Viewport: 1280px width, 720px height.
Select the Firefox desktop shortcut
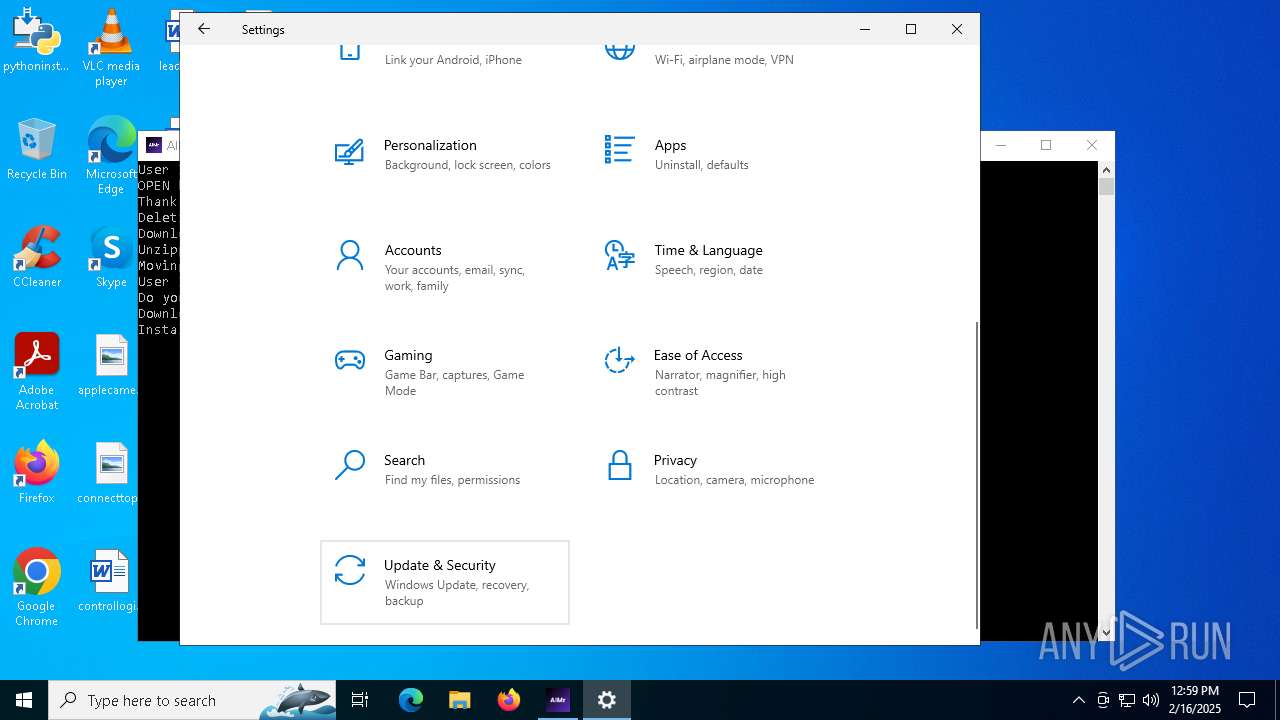click(37, 472)
